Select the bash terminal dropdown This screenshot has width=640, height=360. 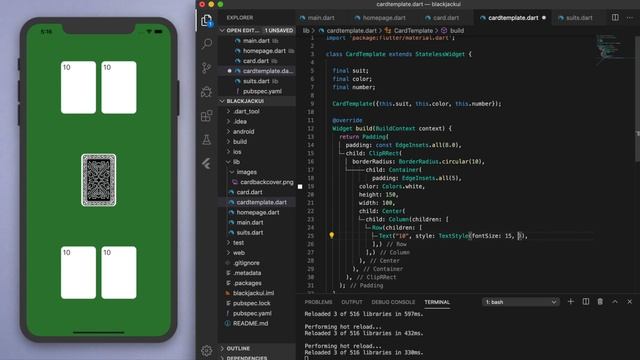pos(520,302)
